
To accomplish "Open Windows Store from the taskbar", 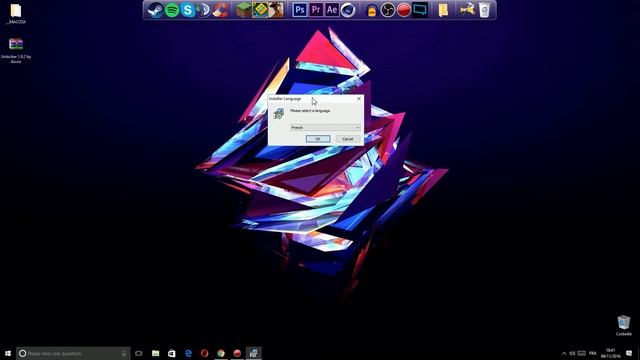I will point(172,353).
